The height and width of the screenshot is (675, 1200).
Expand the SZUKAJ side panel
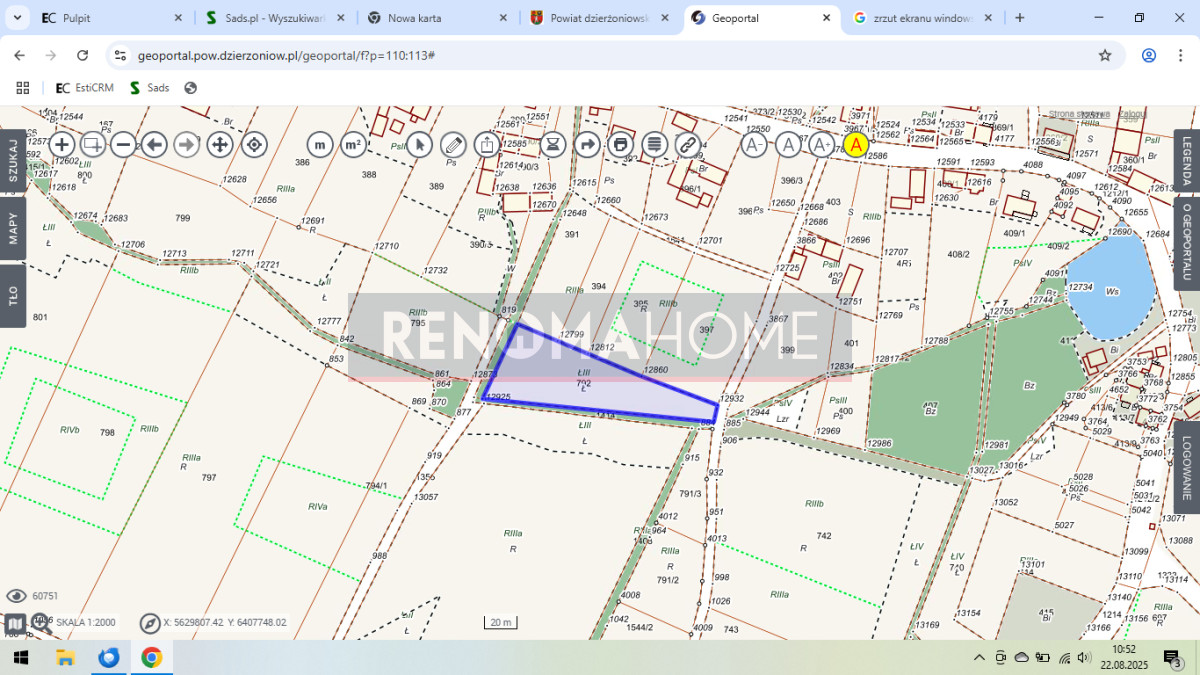click(13, 160)
